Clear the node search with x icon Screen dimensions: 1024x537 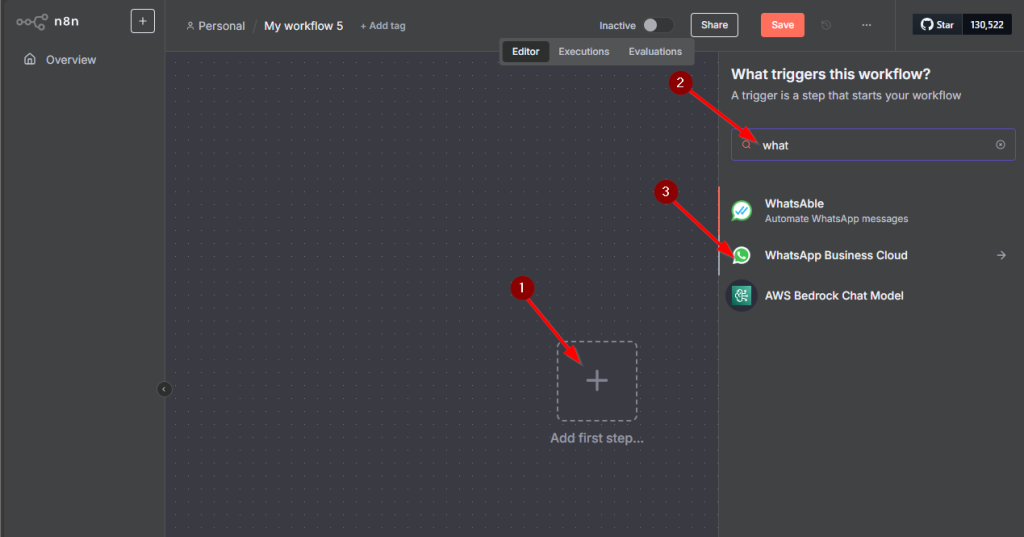coord(1000,145)
